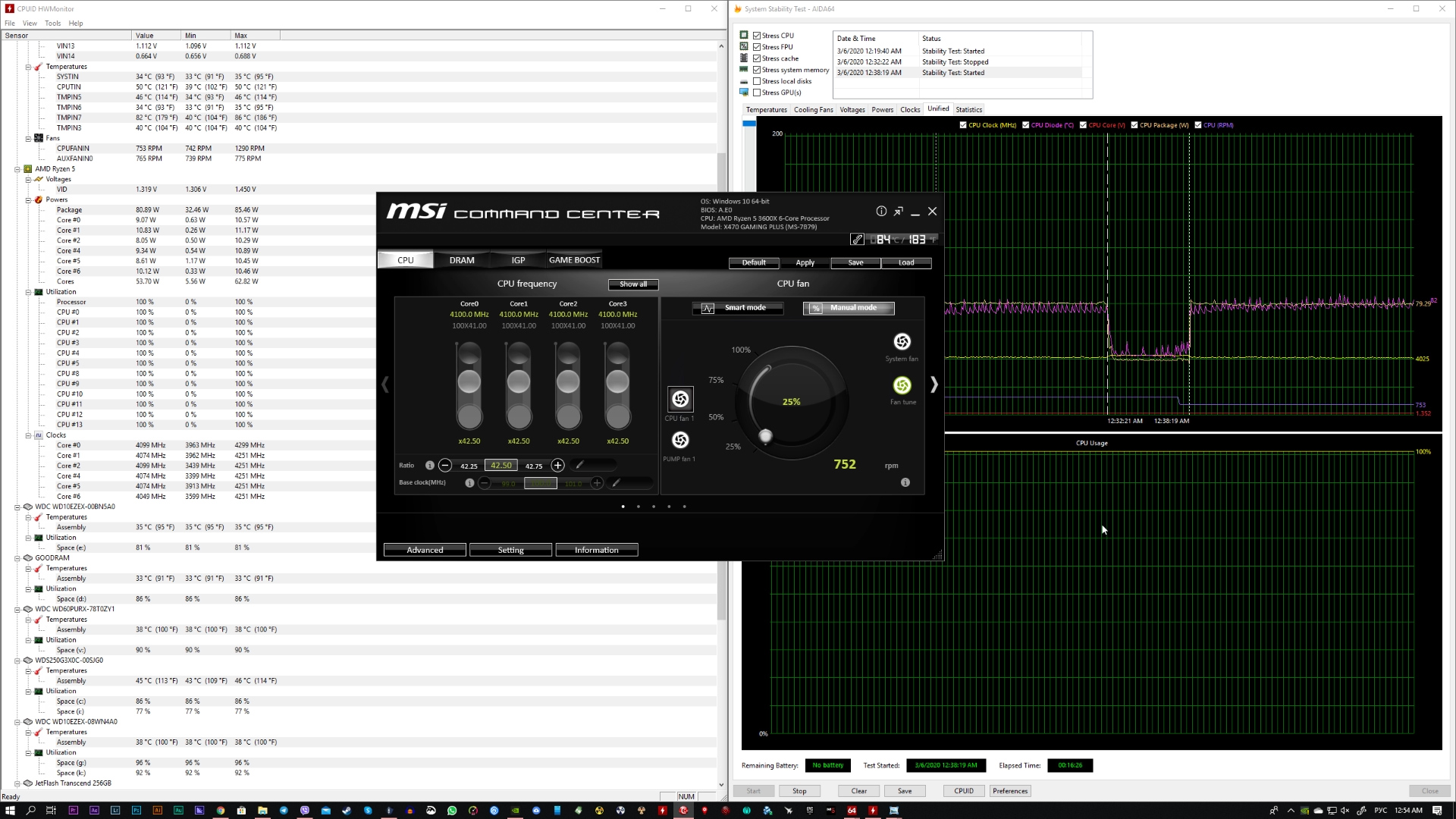The width and height of the screenshot is (1456, 819).
Task: Open AIDA64 Temperatures tab
Action: click(x=767, y=110)
